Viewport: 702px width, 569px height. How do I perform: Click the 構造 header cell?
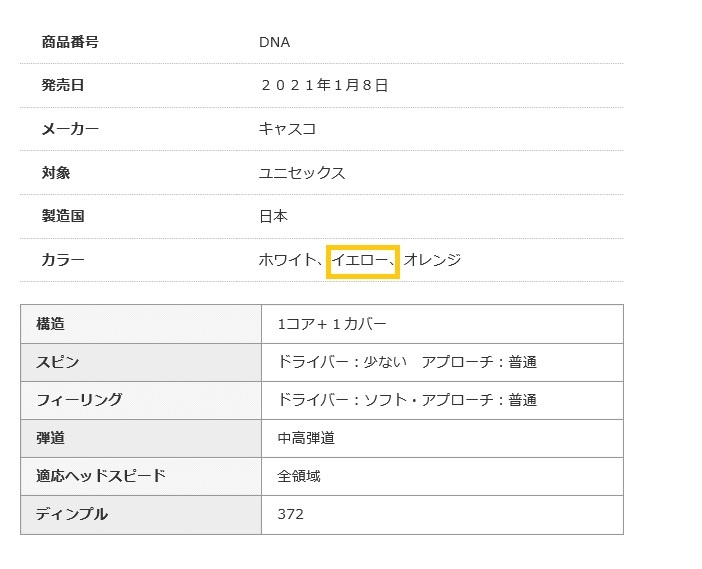[50, 324]
